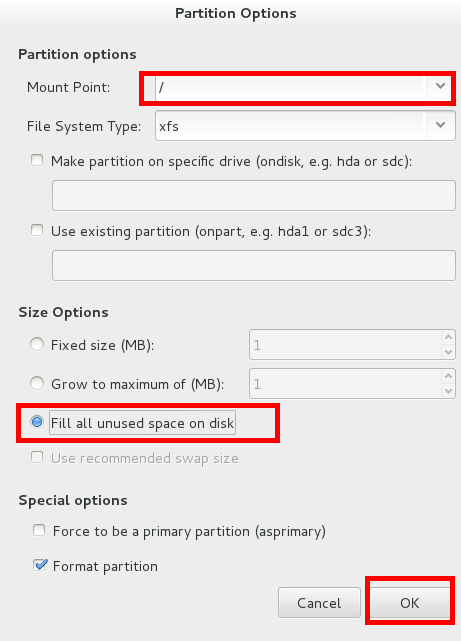Click the Mount Point text field

291,87
